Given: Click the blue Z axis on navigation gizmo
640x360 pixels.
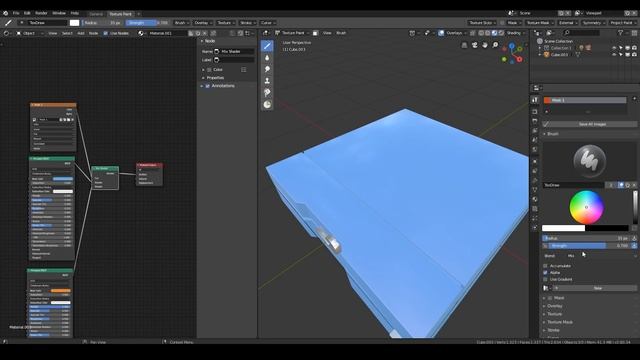Looking at the screenshot, I should [x=512, y=47].
